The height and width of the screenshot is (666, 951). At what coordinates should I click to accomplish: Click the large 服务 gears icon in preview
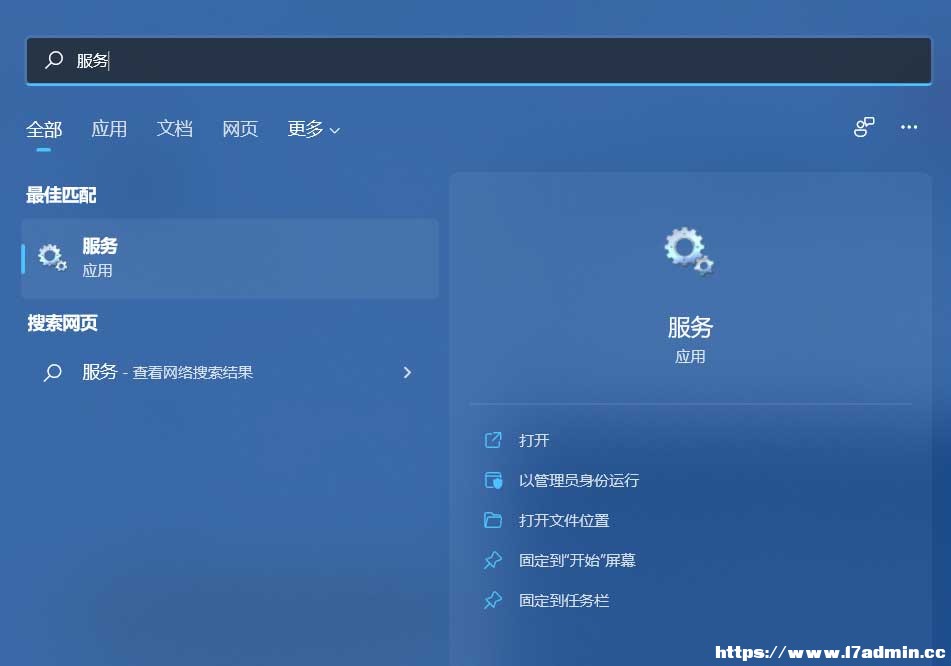tap(689, 251)
